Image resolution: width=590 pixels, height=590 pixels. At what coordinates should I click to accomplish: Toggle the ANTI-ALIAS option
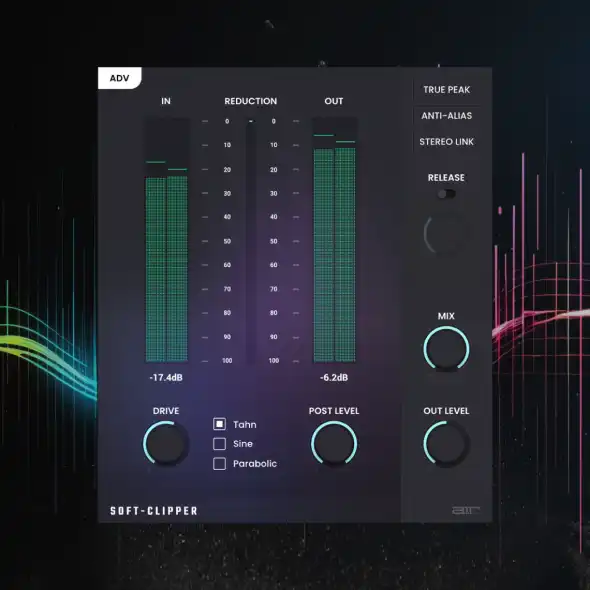pos(446,116)
